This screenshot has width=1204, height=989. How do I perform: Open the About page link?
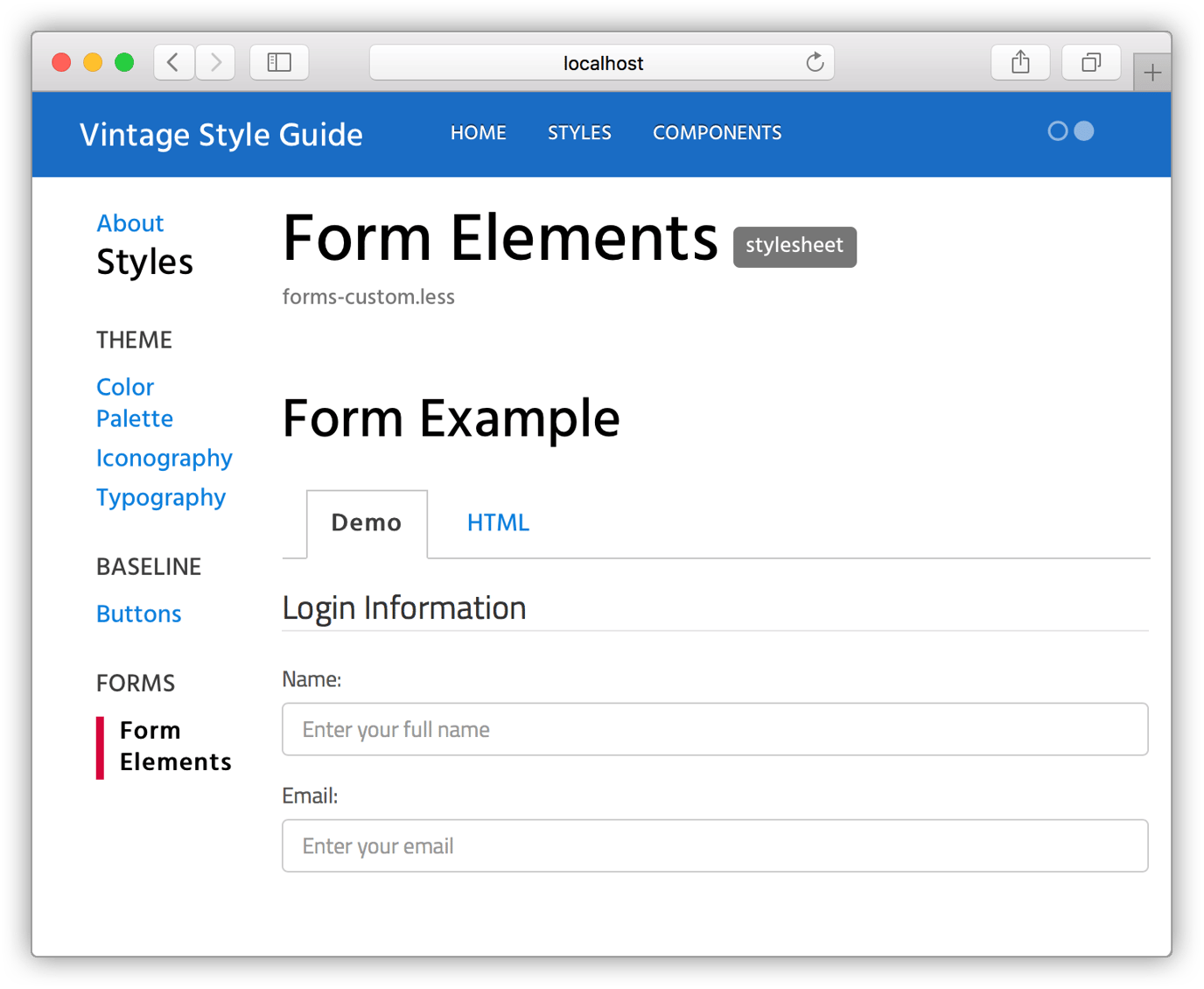(129, 223)
